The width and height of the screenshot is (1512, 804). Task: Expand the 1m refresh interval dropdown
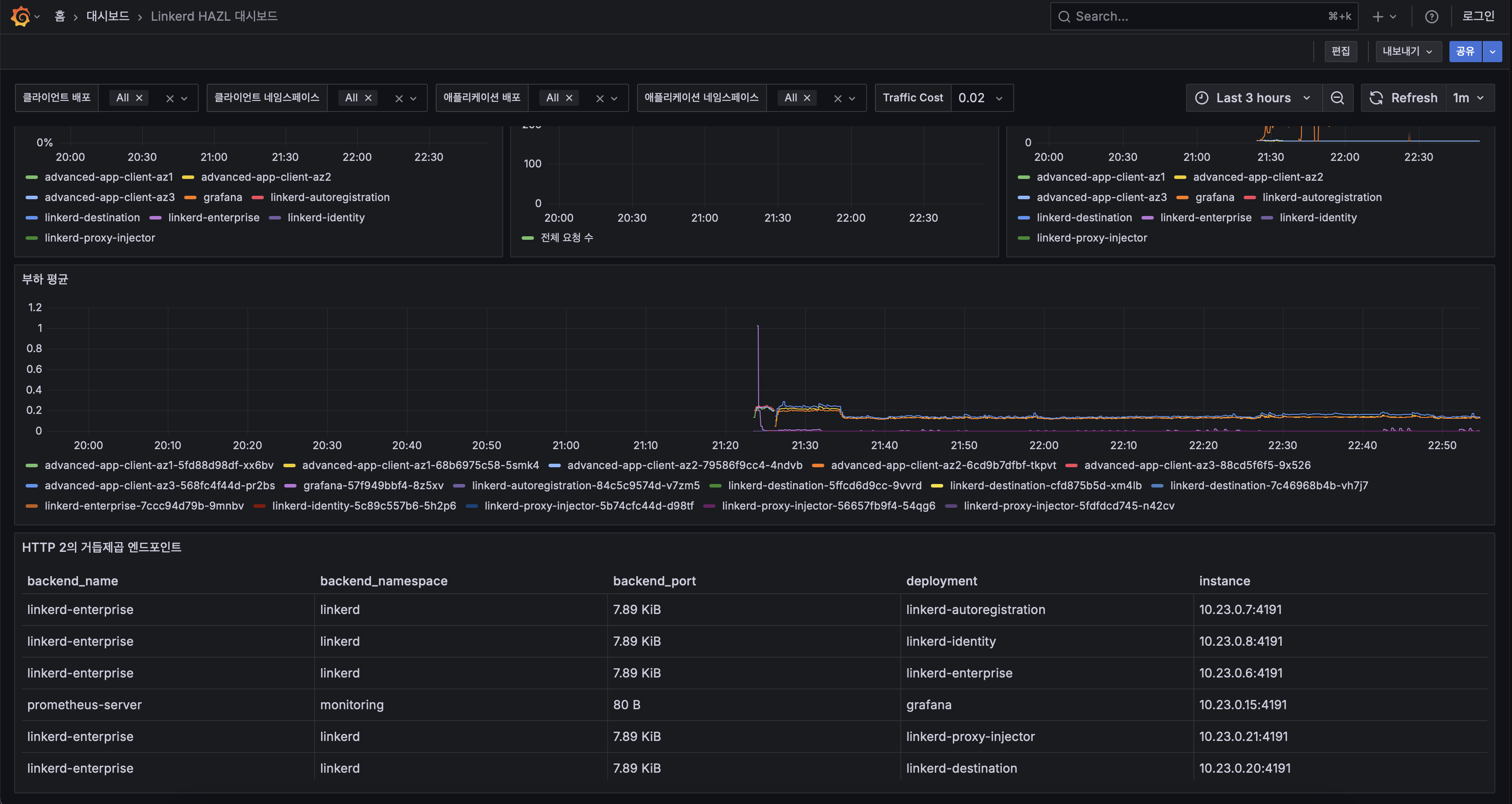pyautogui.click(x=1468, y=98)
